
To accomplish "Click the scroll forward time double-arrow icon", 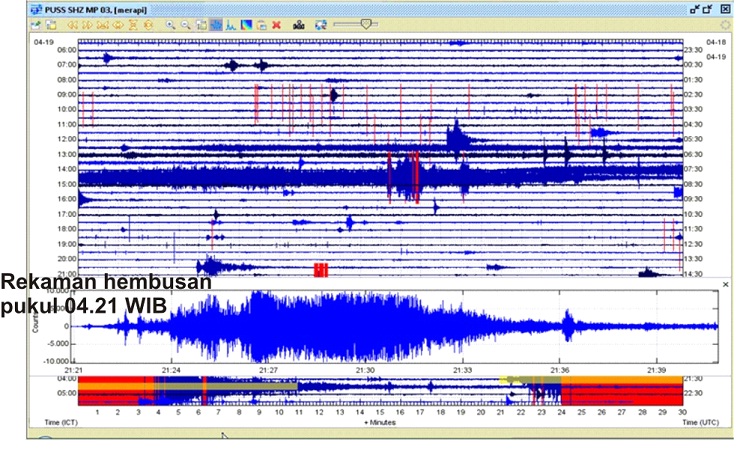I will coord(88,25).
